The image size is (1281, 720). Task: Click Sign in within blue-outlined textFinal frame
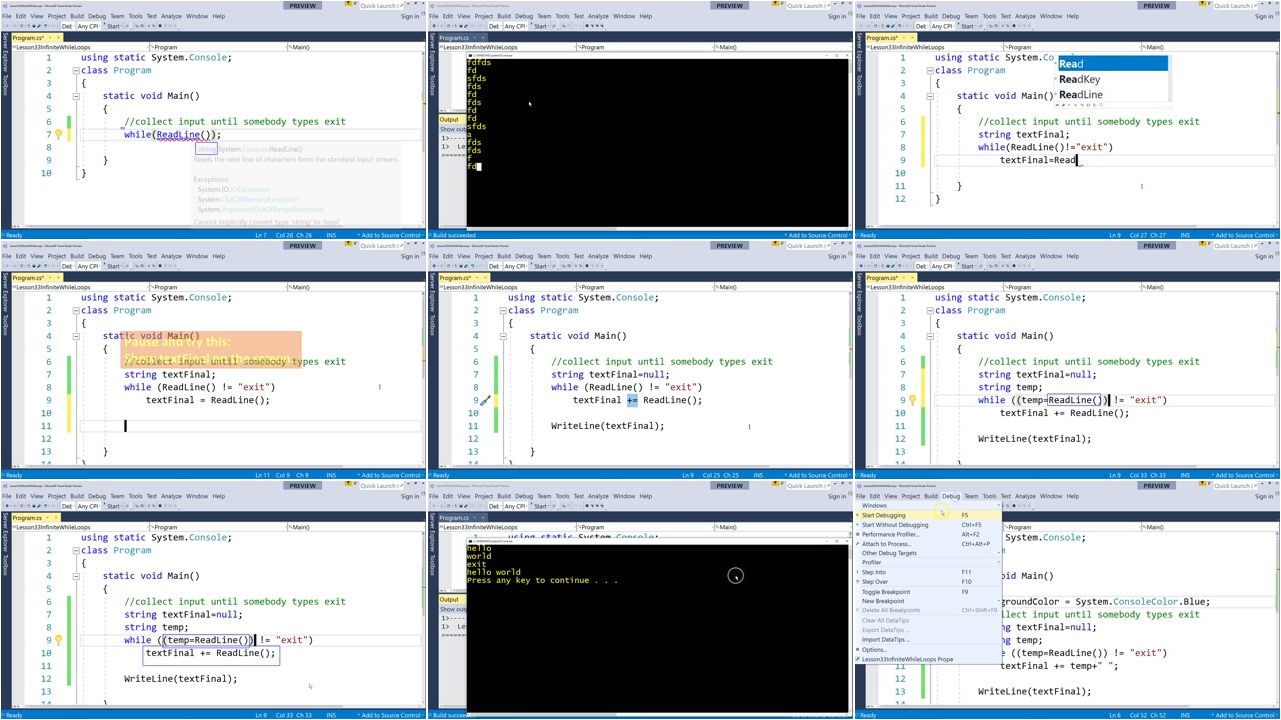411,496
